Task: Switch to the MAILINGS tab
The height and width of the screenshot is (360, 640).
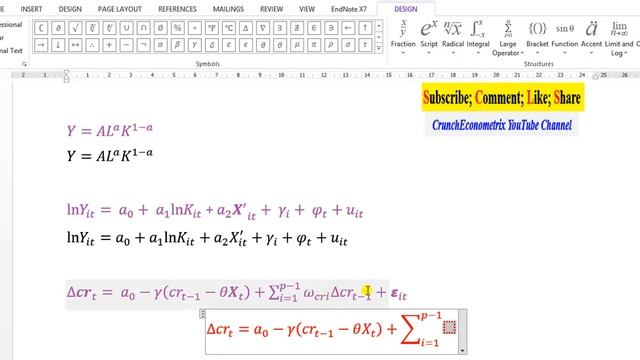Action: [x=228, y=9]
